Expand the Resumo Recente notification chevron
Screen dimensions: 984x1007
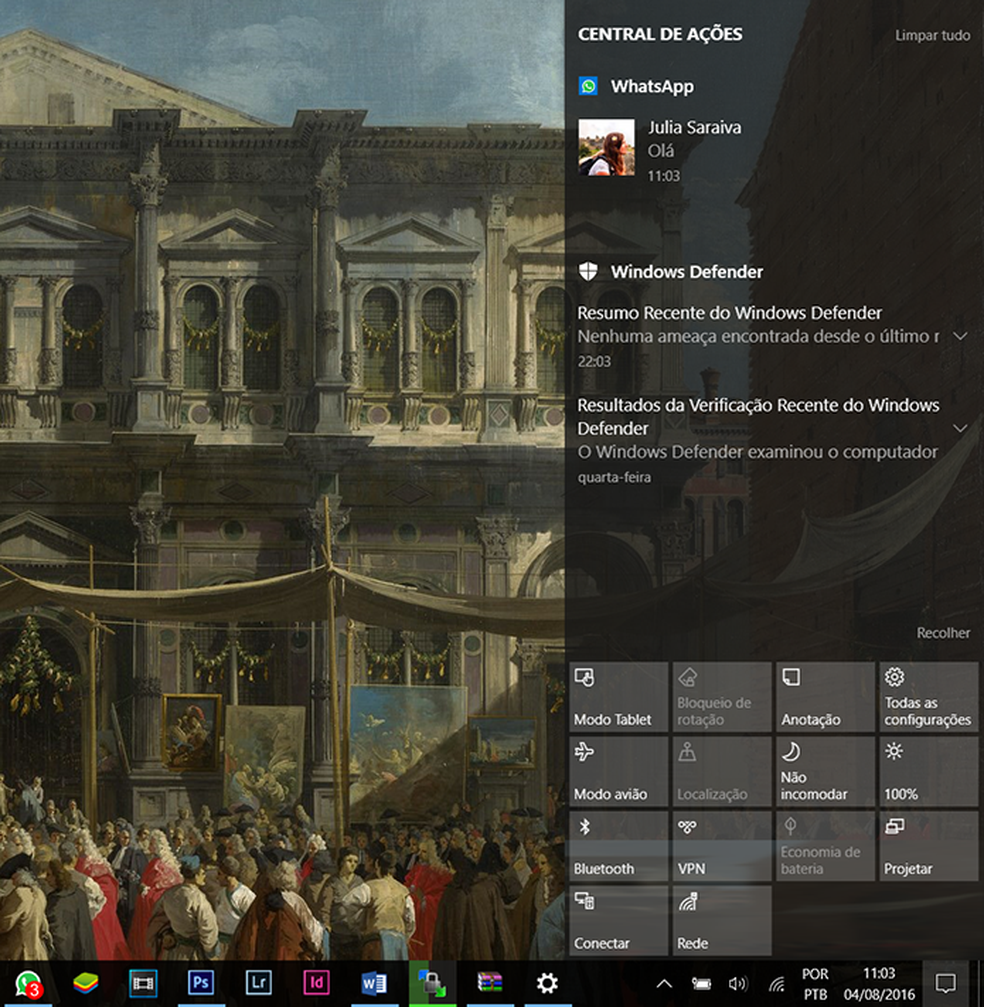tap(960, 336)
